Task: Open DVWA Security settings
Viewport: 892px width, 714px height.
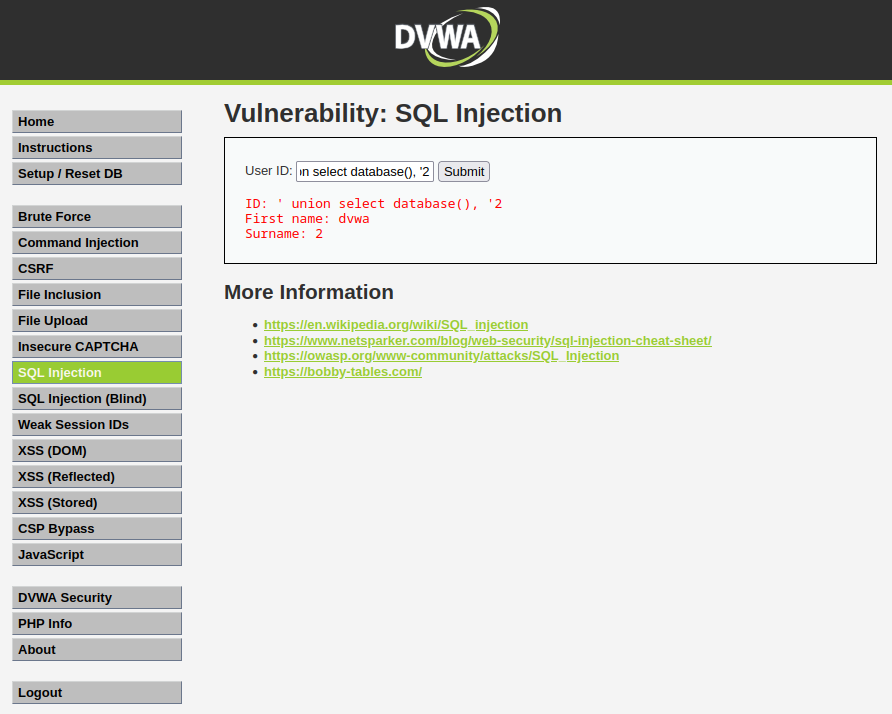Action: 97,598
